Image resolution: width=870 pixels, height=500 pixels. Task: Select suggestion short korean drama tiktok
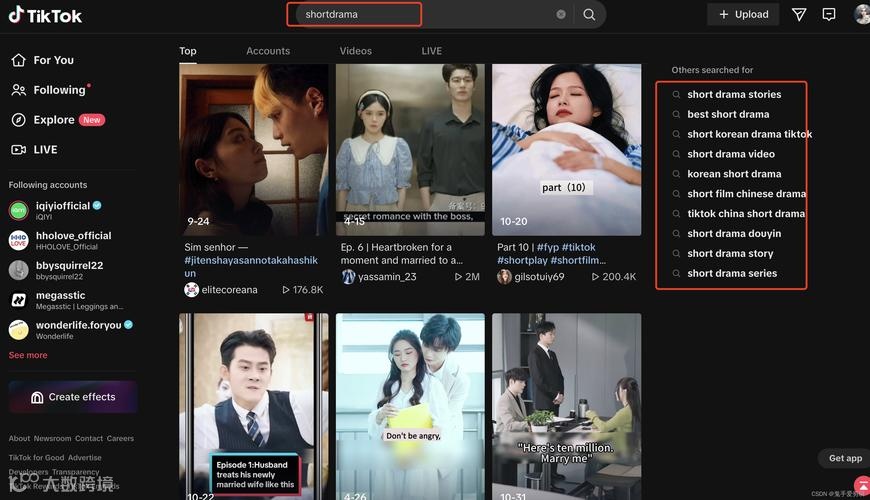750,134
